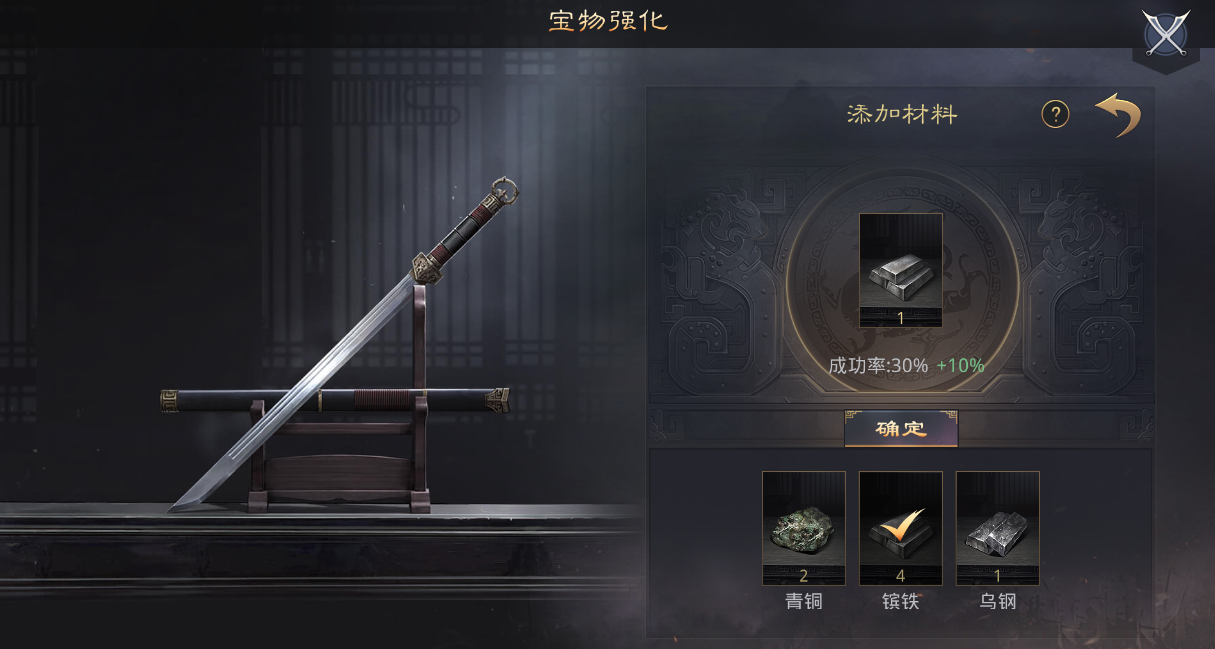Click the black scabbard on the stand

pos(335,401)
